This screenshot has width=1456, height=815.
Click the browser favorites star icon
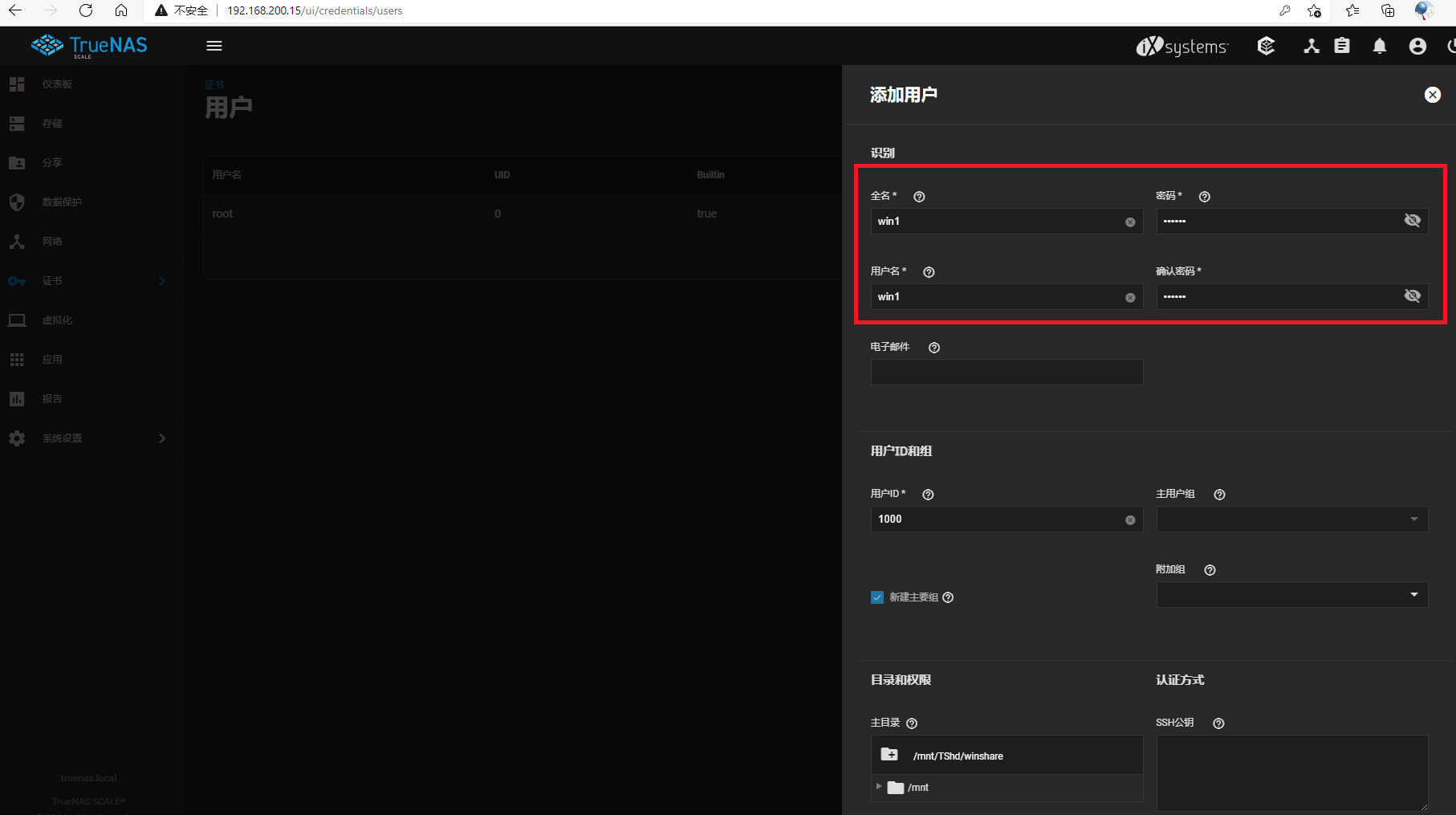[1352, 10]
